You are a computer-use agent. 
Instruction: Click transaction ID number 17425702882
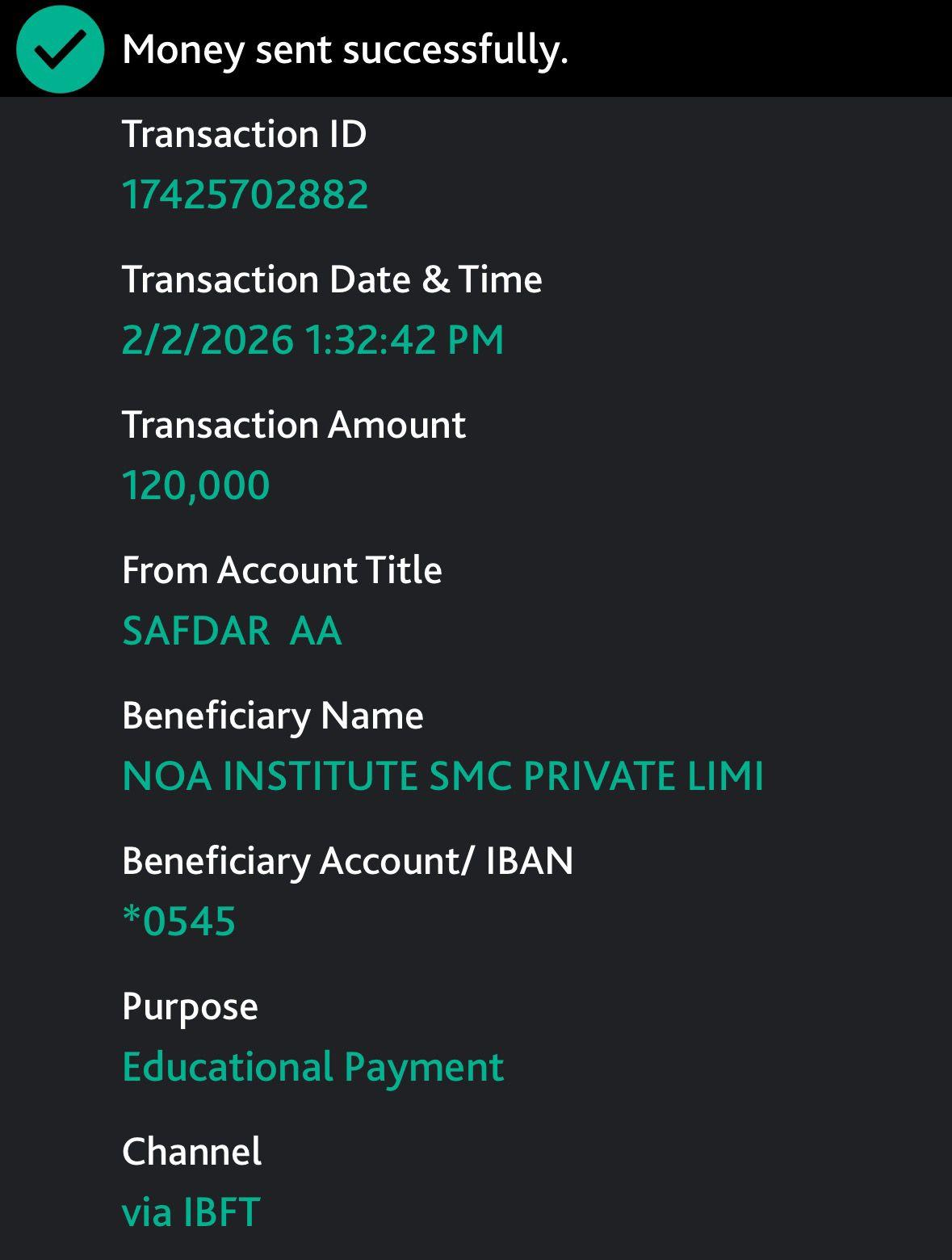coord(245,195)
